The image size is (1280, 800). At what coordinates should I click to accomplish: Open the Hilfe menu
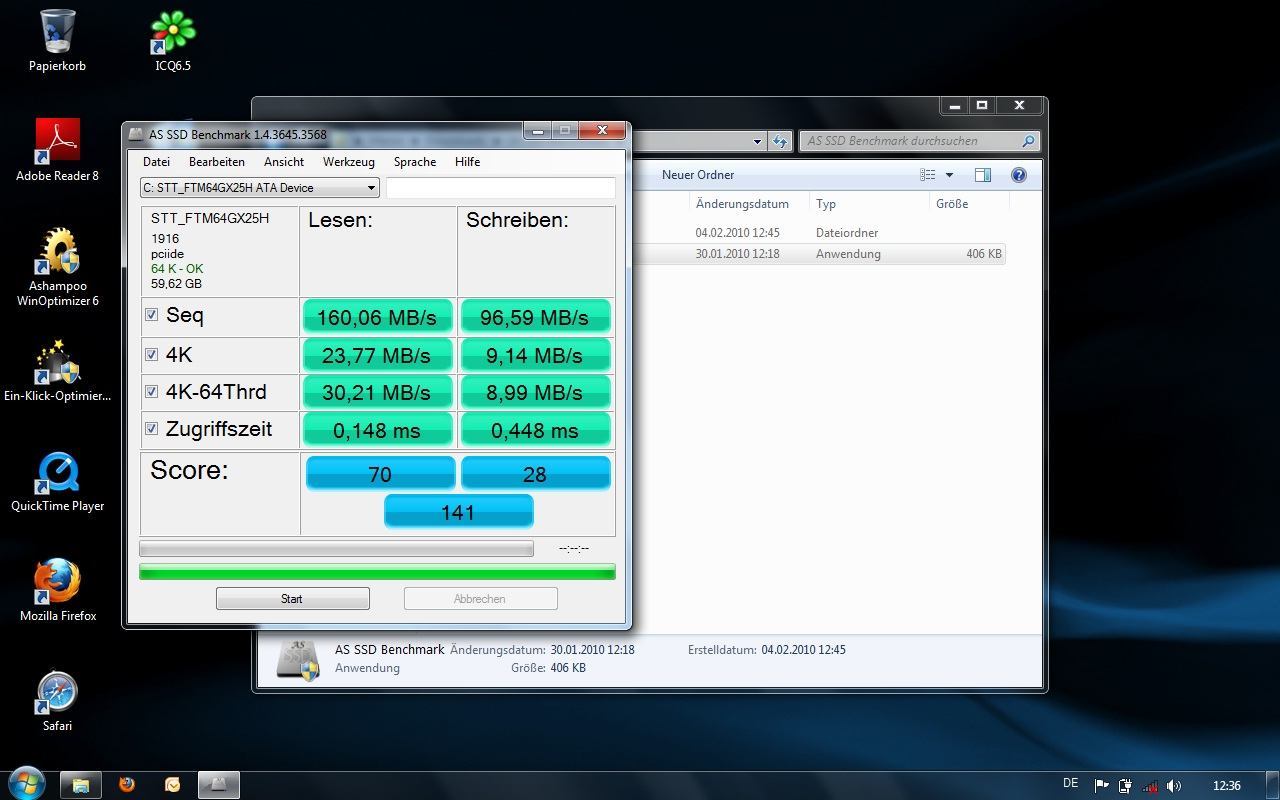tap(467, 162)
